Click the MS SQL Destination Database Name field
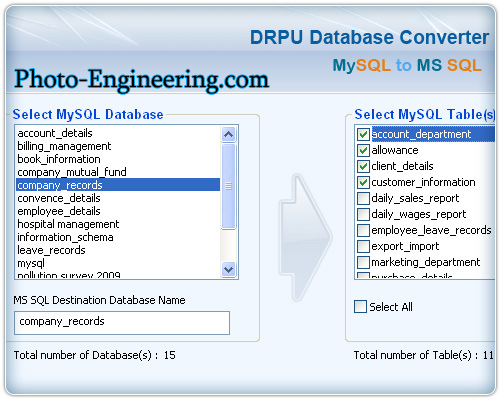500x400 pixels. coord(122,323)
